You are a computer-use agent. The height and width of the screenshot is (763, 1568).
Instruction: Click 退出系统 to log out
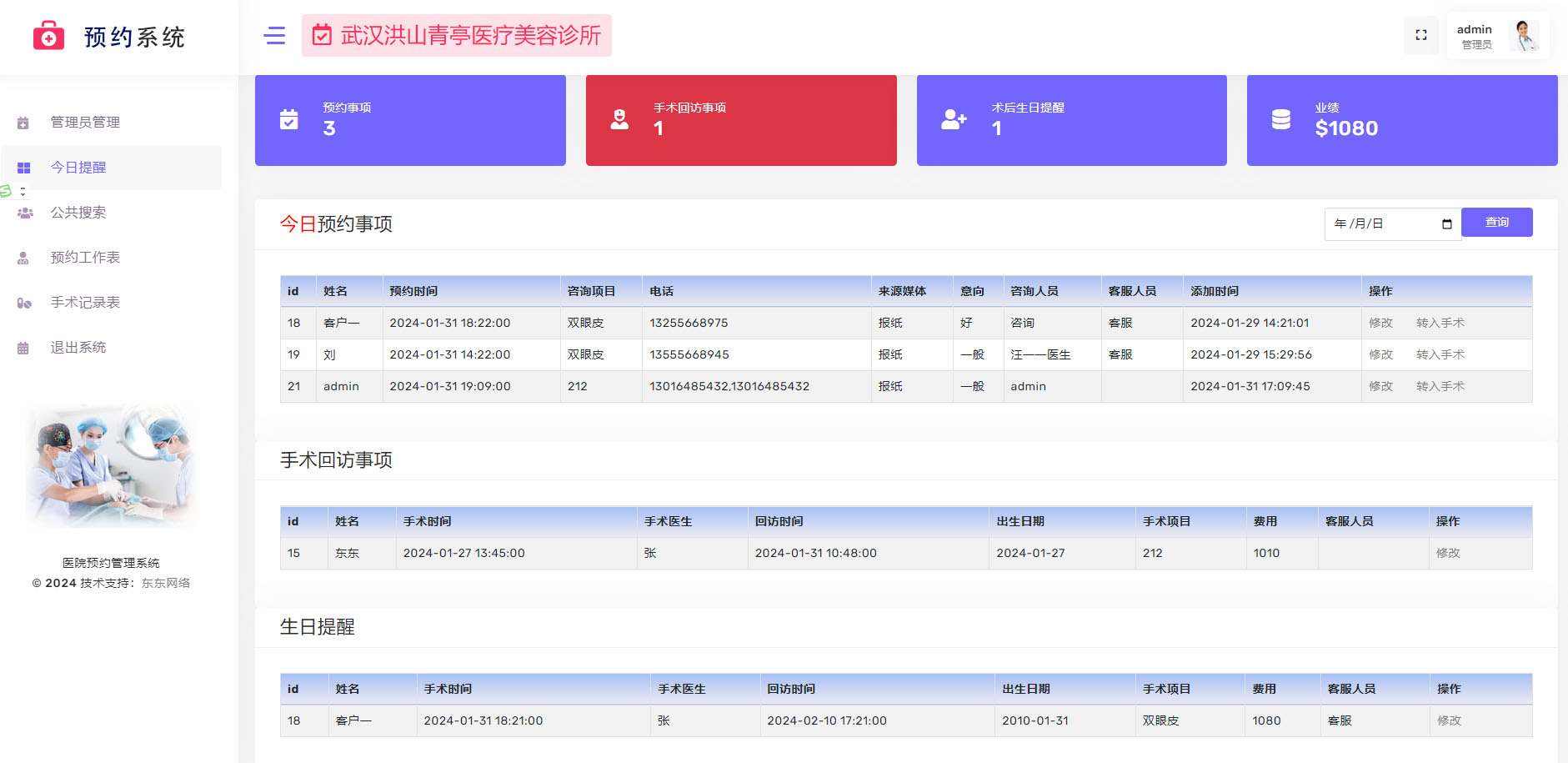[x=78, y=348]
